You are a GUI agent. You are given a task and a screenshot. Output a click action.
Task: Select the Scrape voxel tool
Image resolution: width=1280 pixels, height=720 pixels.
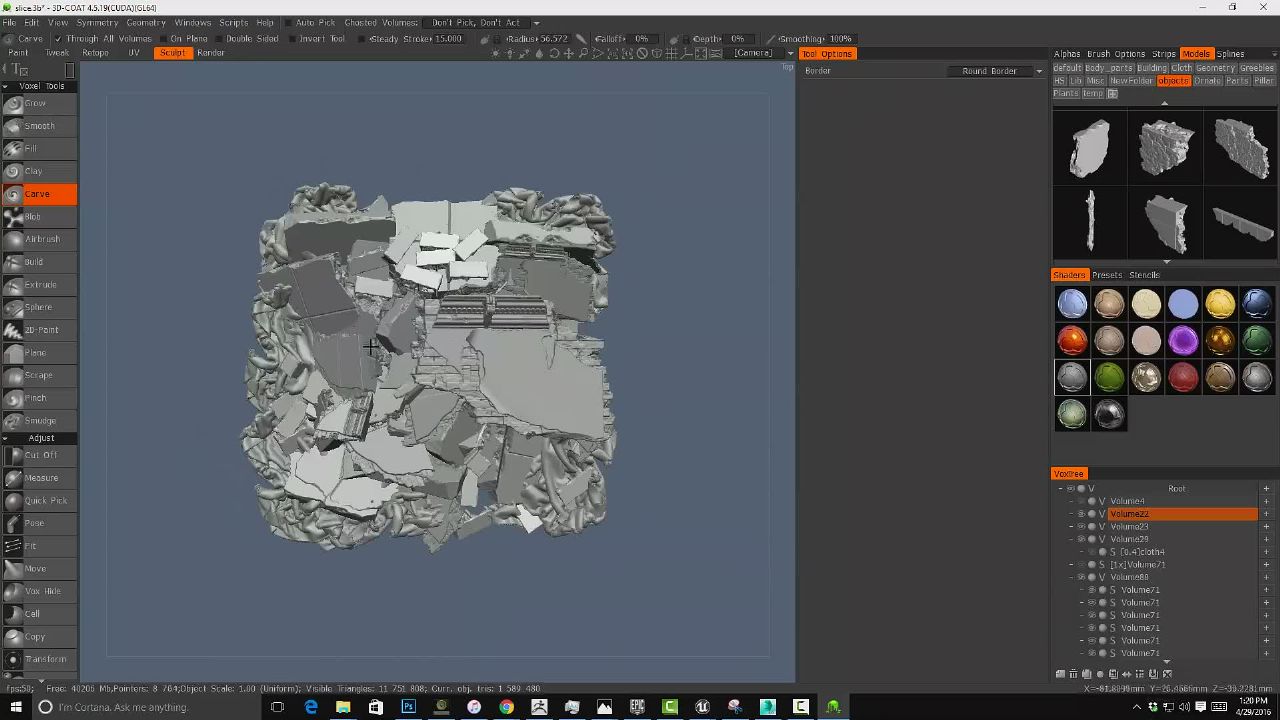(38, 375)
